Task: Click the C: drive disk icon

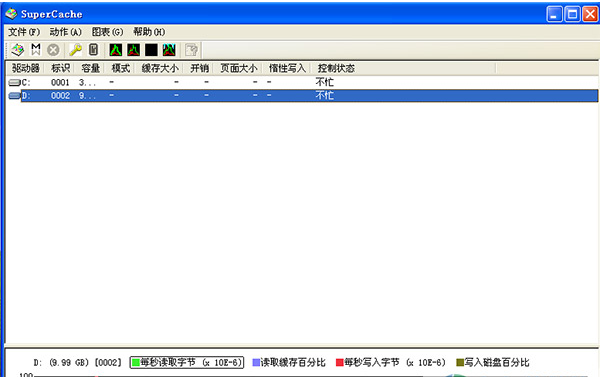Action: [14, 82]
